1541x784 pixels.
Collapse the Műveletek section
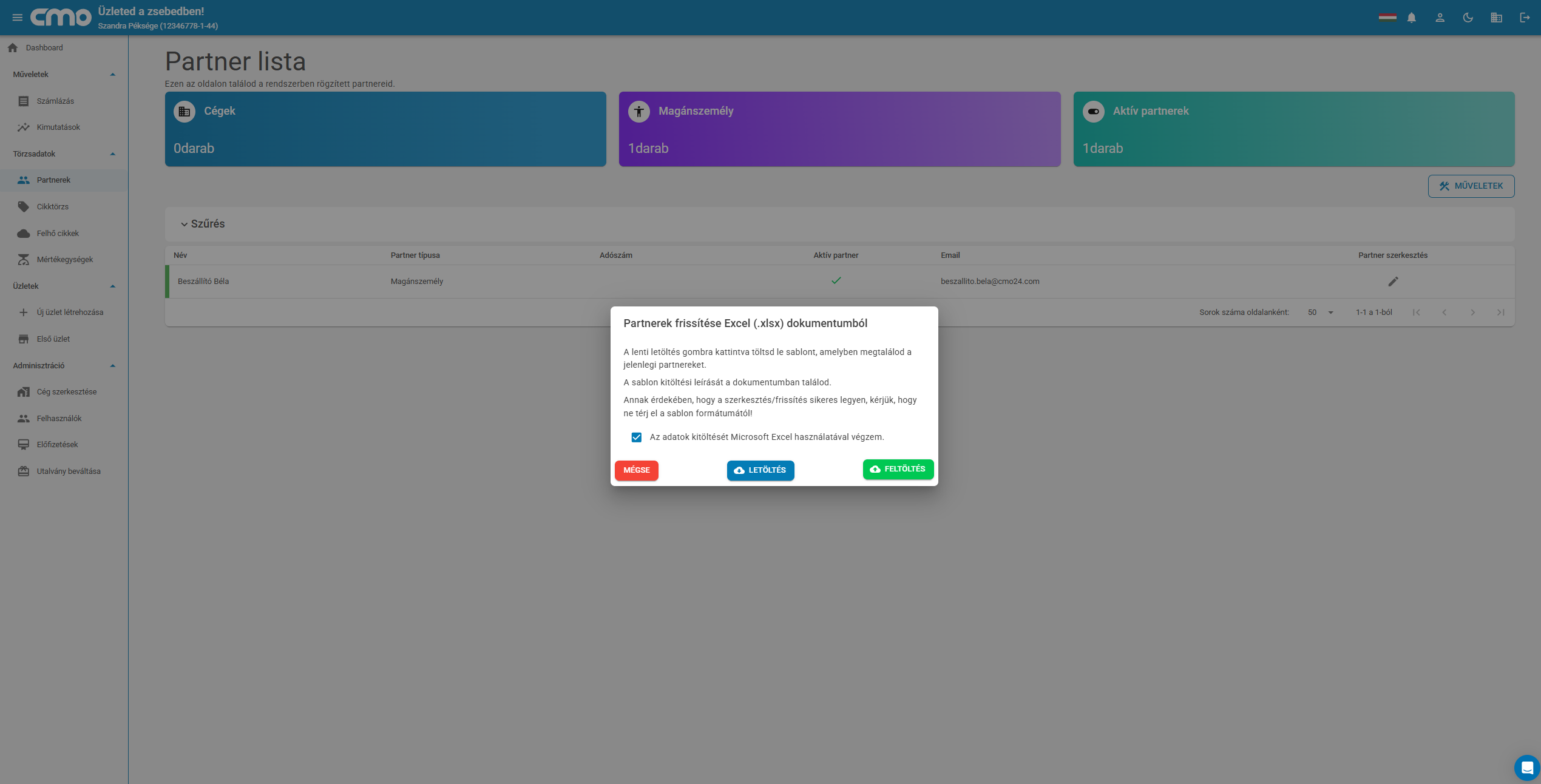coord(64,75)
